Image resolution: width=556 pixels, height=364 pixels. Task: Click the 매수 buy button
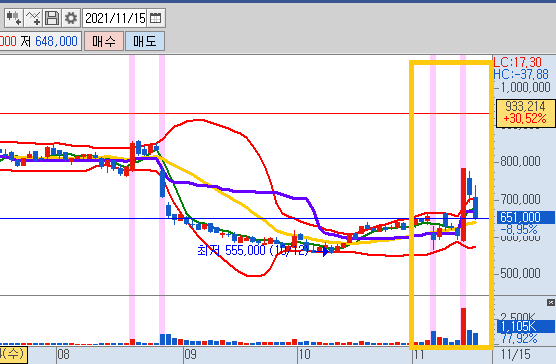pos(104,41)
